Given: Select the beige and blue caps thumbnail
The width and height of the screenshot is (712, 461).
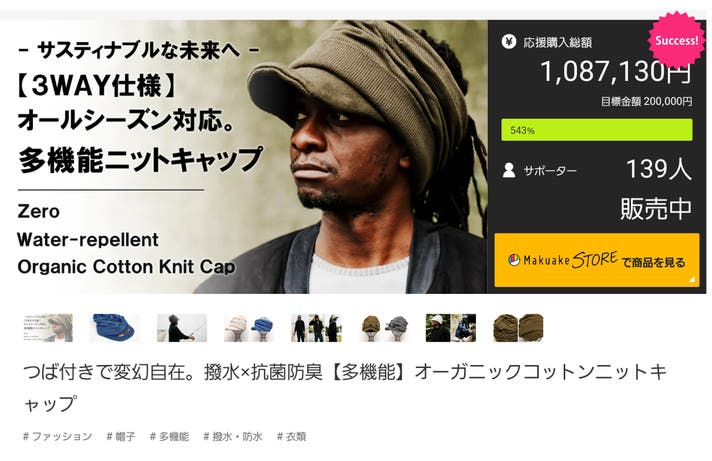Looking at the screenshot, I should click(x=249, y=327).
